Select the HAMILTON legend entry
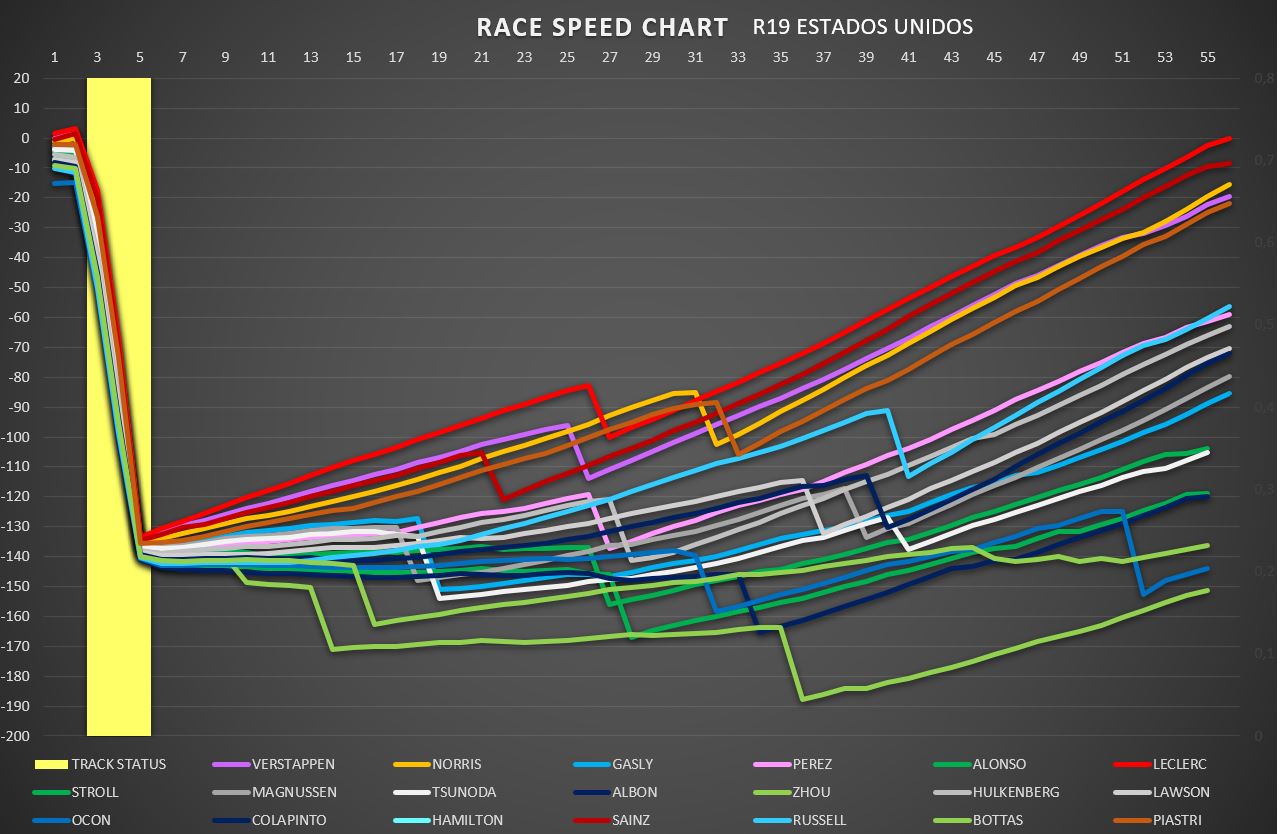Viewport: 1280px width, 834px height. click(448, 820)
